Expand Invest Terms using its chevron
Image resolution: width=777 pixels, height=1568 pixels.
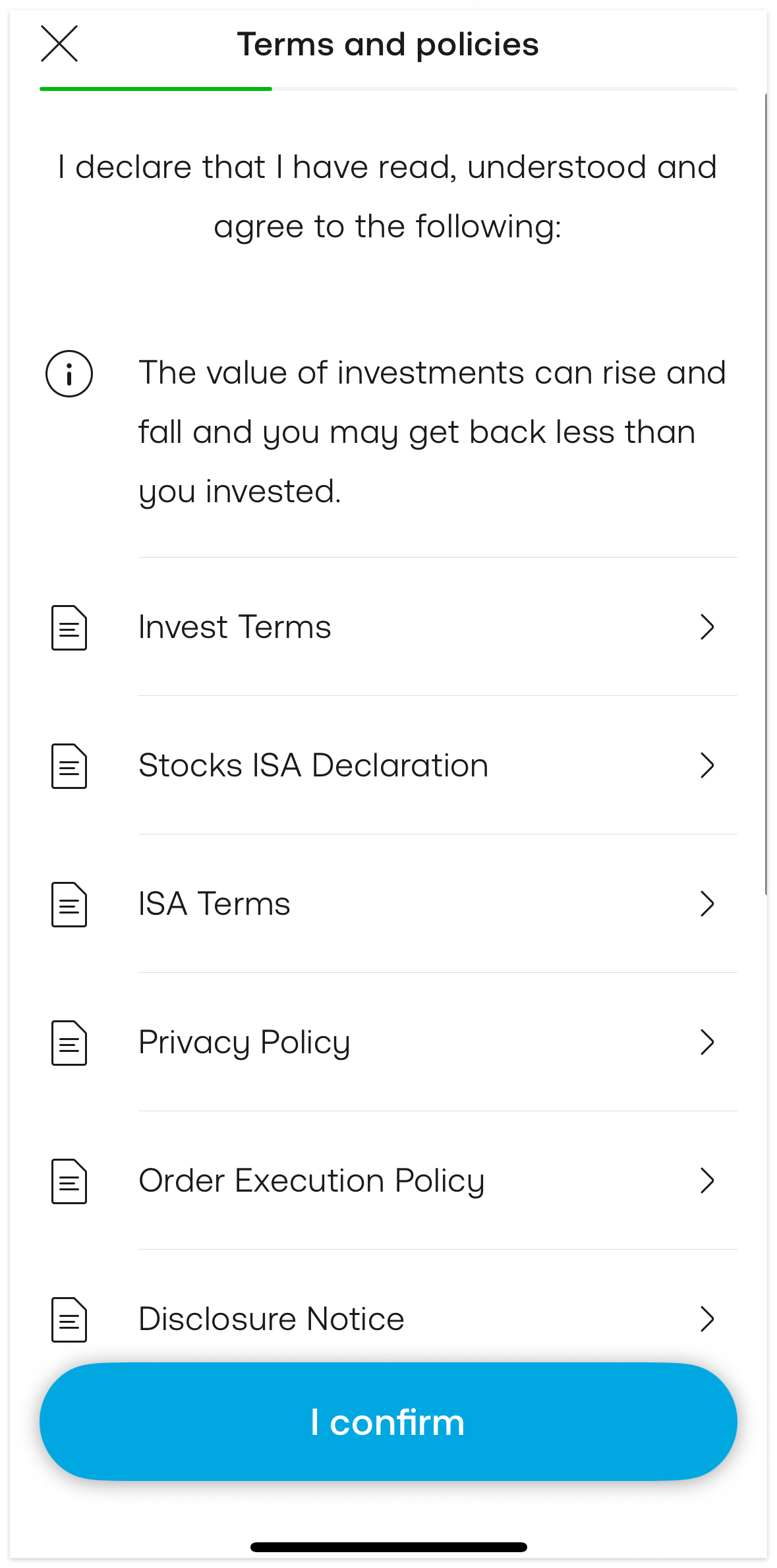(707, 627)
